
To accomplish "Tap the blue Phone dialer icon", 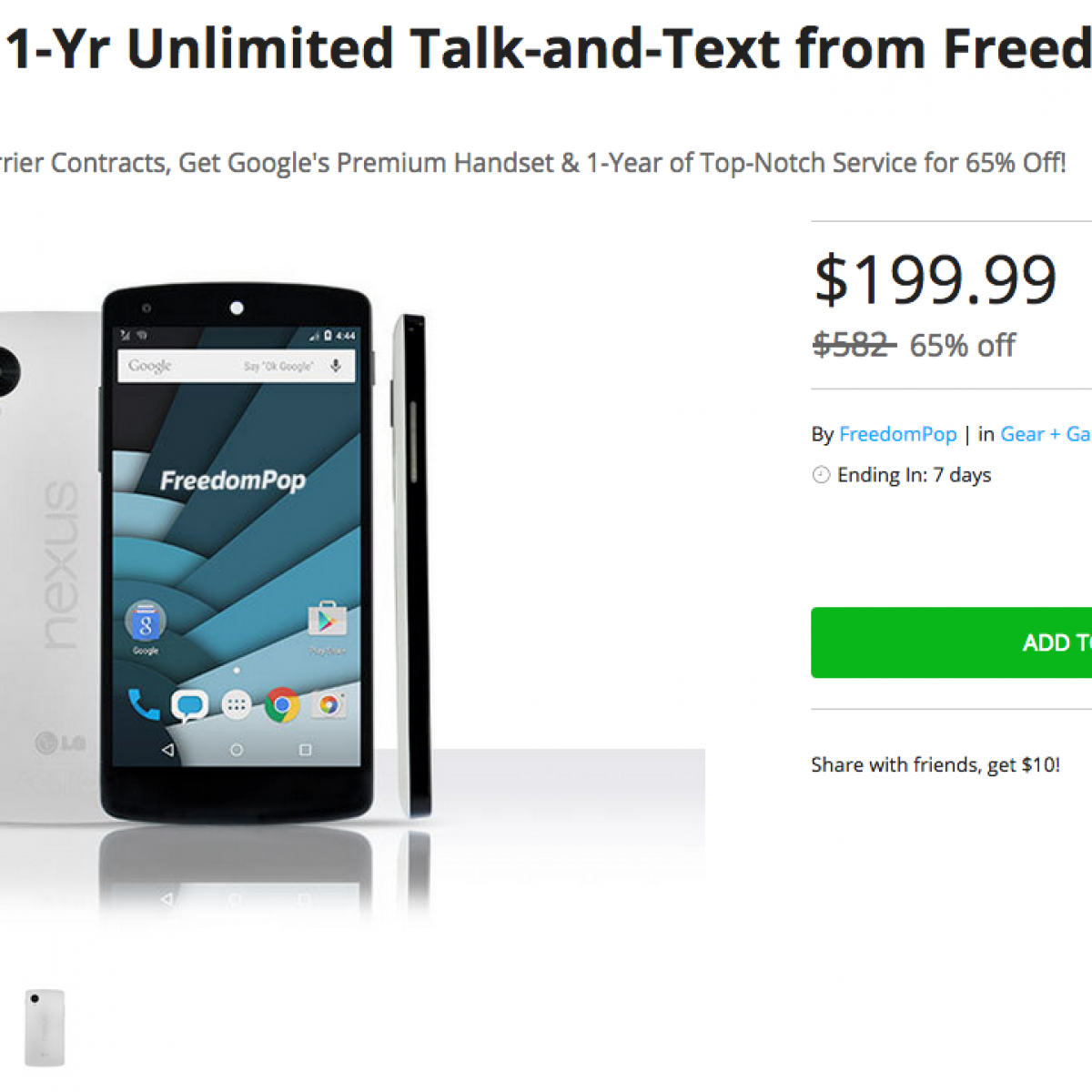I will [143, 704].
